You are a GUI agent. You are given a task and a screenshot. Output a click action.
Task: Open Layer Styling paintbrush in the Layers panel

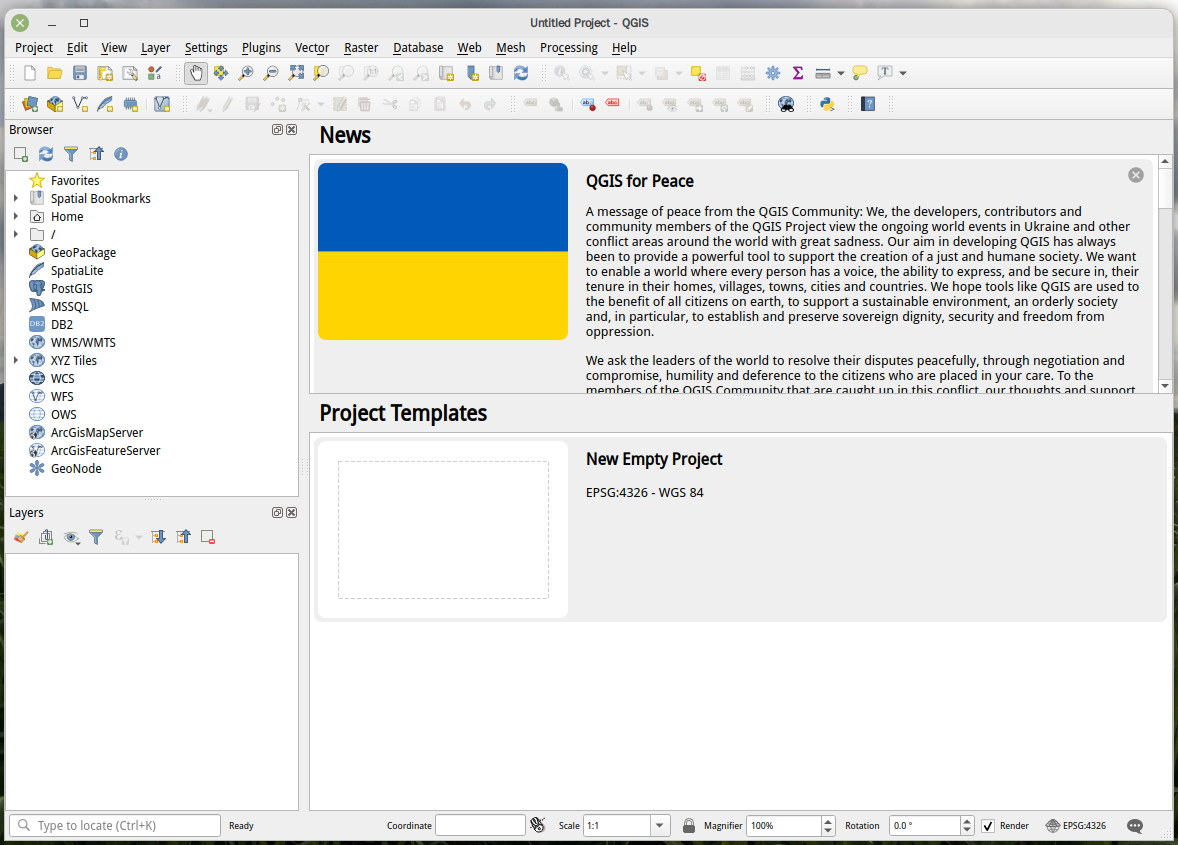click(20, 537)
